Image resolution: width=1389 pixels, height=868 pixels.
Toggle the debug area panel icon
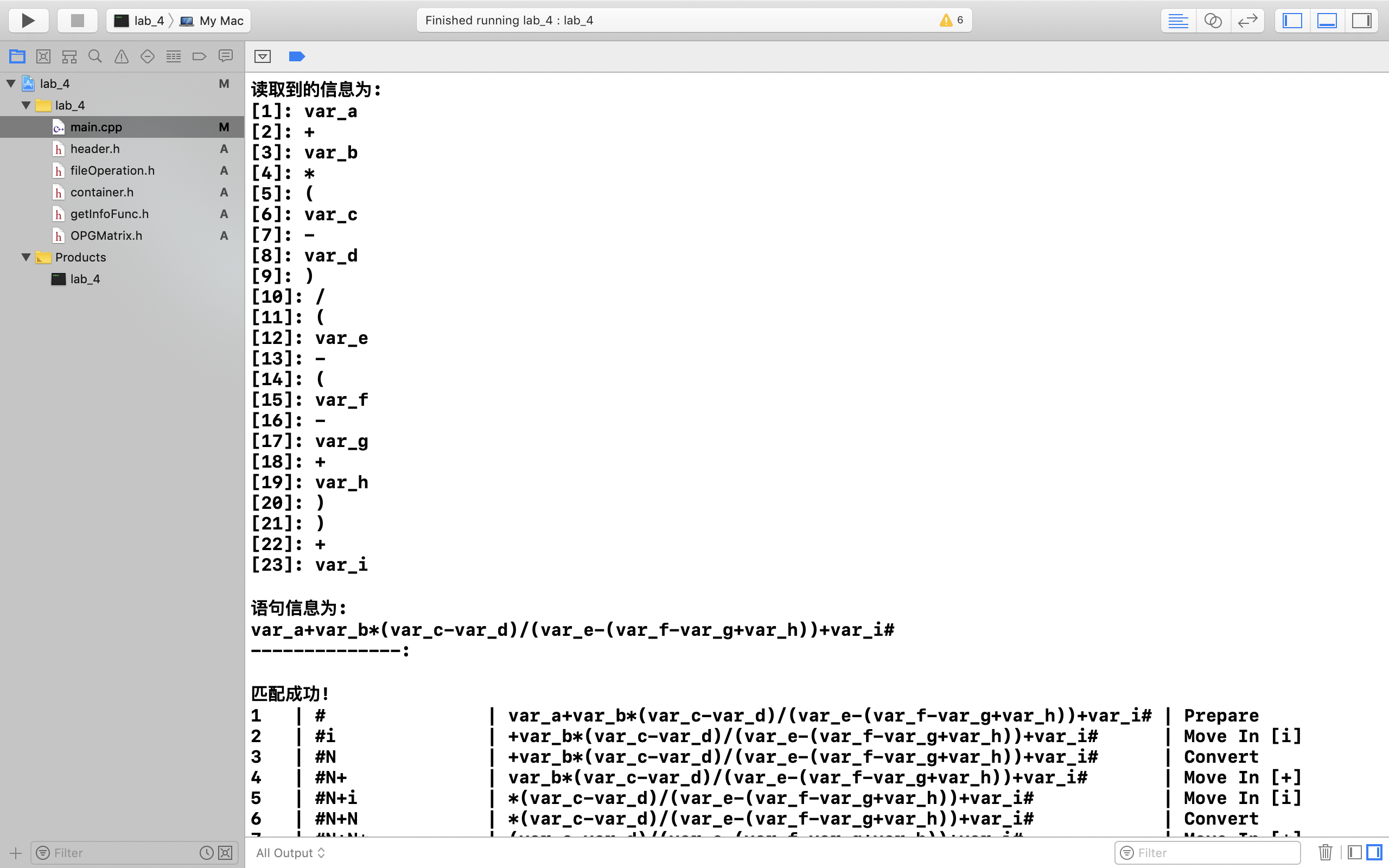(x=1327, y=20)
